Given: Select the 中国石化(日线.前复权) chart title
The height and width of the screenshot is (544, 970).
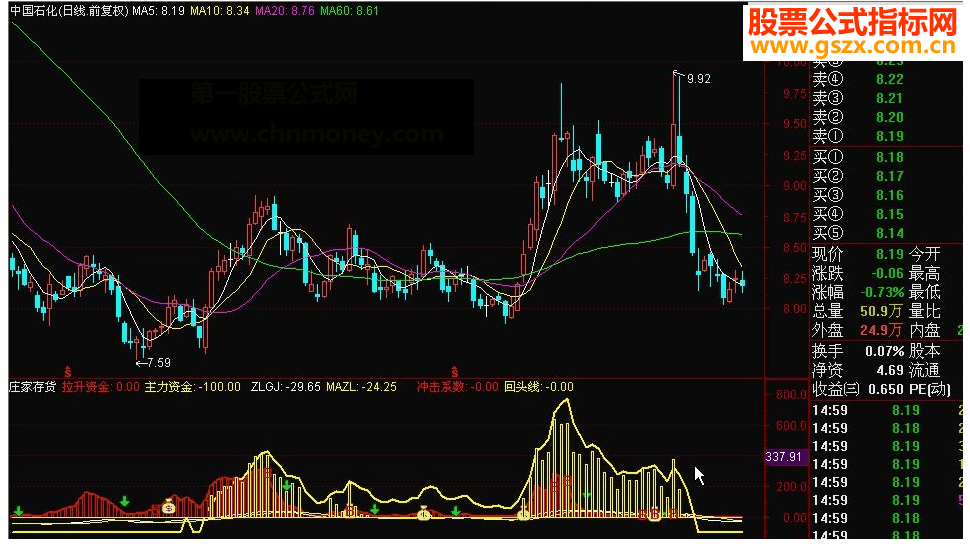Looking at the screenshot, I should point(69,11).
